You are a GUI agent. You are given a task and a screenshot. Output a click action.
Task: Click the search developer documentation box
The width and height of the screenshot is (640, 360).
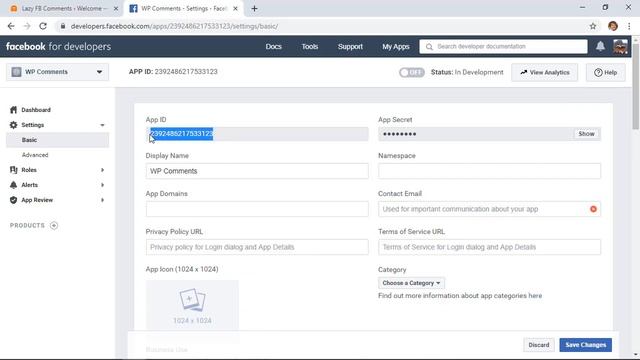pyautogui.click(x=503, y=47)
